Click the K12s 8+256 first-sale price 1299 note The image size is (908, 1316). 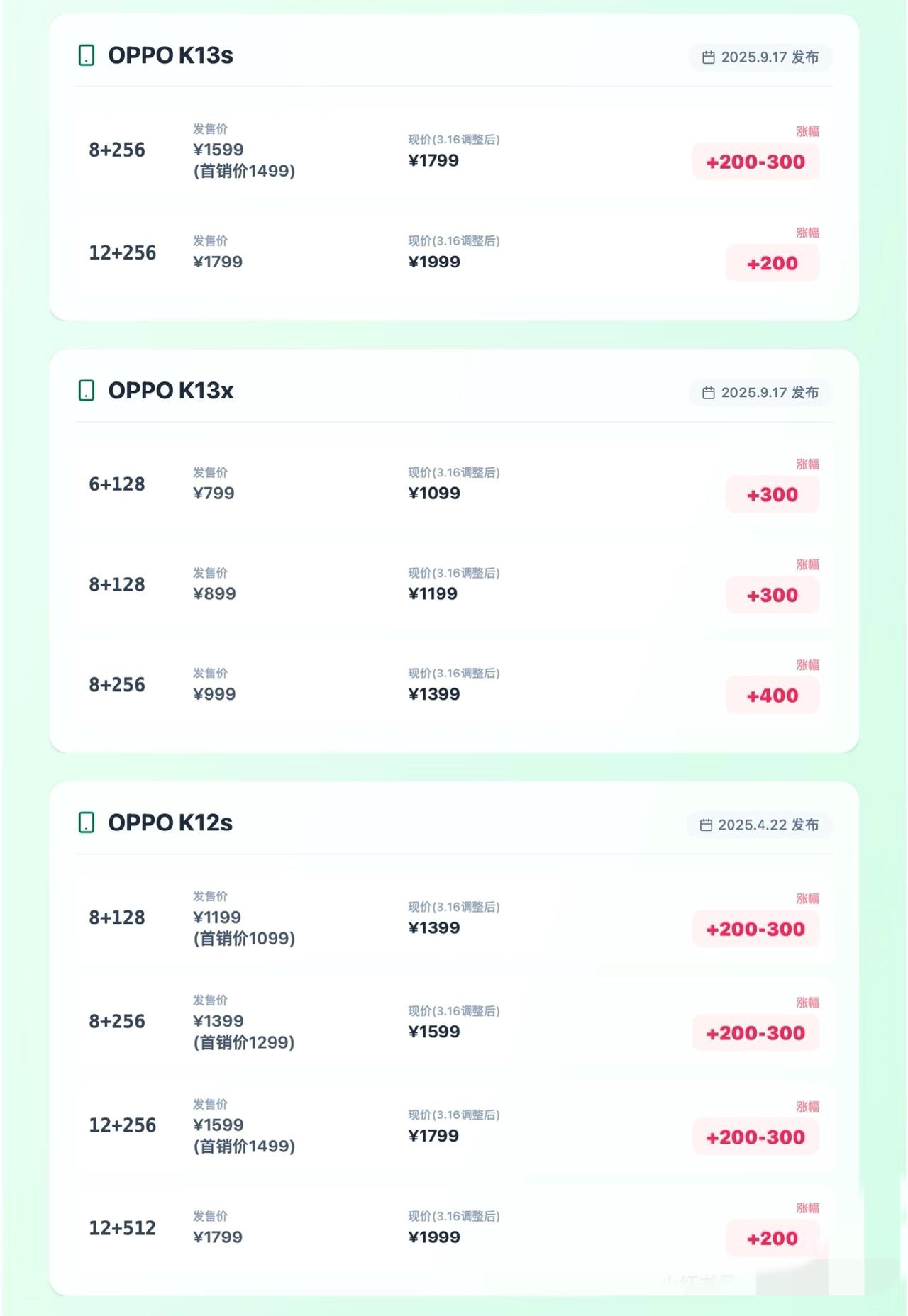pos(244,1042)
